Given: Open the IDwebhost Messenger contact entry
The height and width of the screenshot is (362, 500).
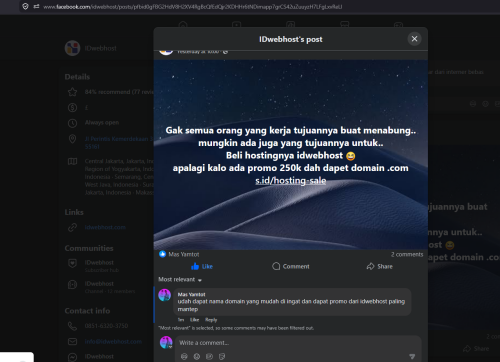Looking at the screenshot, I should click(x=99, y=357).
